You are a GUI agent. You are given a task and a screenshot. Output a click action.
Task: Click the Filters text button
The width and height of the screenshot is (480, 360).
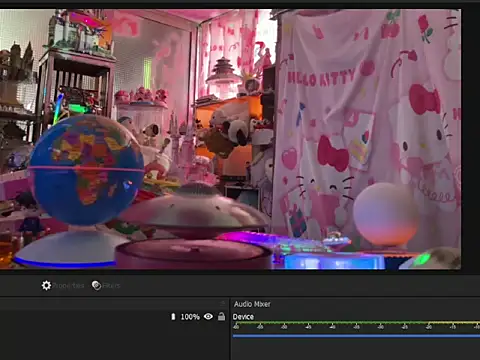pyautogui.click(x=111, y=286)
